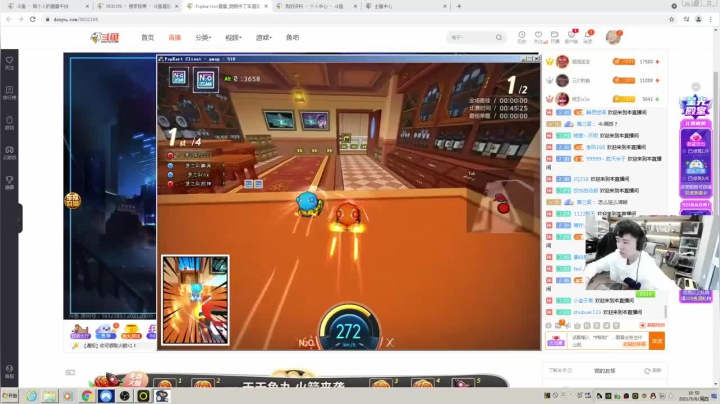The width and height of the screenshot is (720, 404).
Task: Click username zhubuer123 in chat
Action: pos(587,312)
